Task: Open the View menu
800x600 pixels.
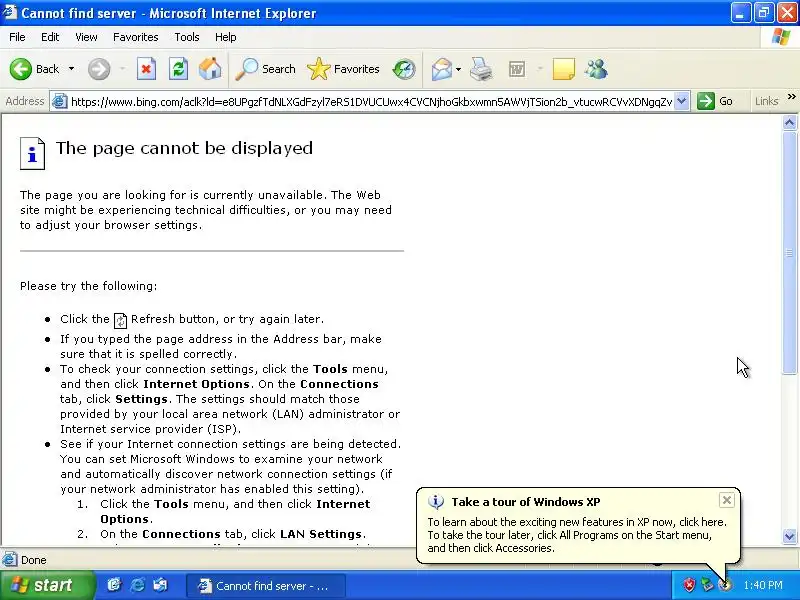Action: (86, 37)
